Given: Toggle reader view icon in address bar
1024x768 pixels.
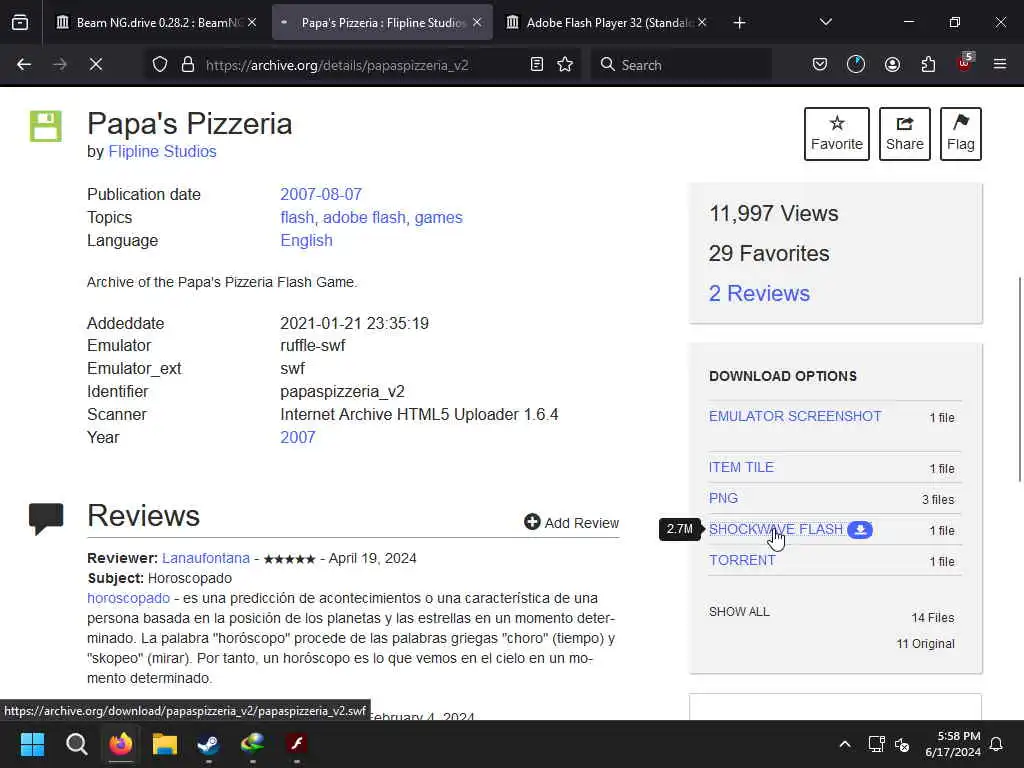Looking at the screenshot, I should pos(537,65).
